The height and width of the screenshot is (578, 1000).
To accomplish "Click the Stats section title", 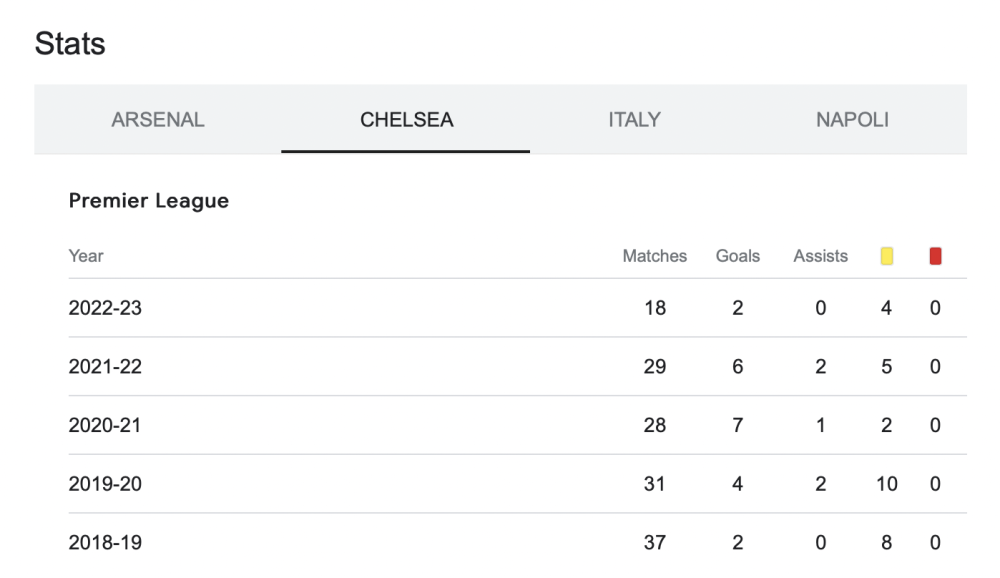I will tap(70, 43).
